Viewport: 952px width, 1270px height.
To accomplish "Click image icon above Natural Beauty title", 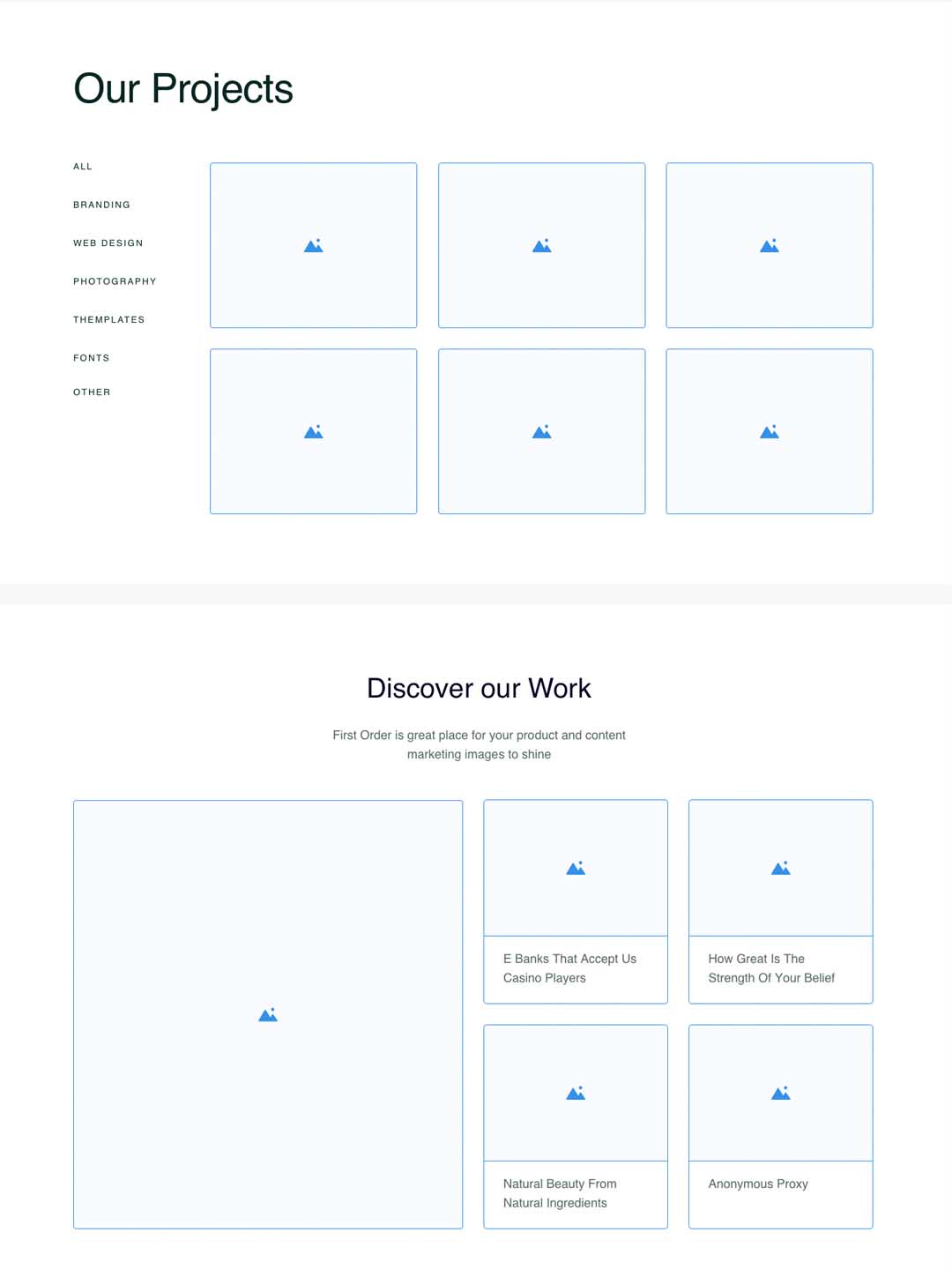I will 576,1093.
